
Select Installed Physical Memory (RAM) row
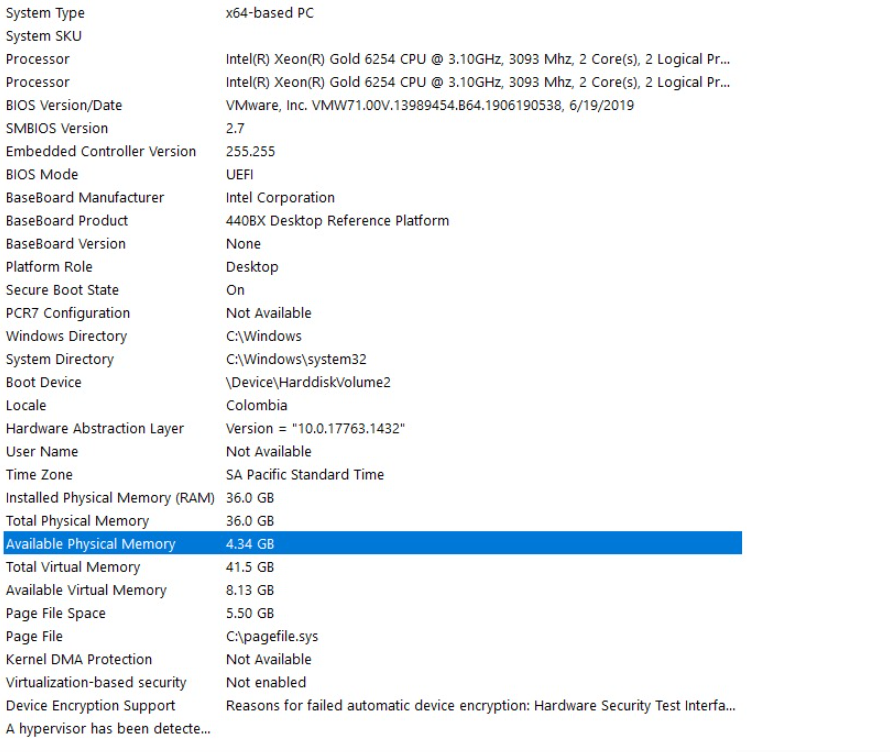coord(110,498)
